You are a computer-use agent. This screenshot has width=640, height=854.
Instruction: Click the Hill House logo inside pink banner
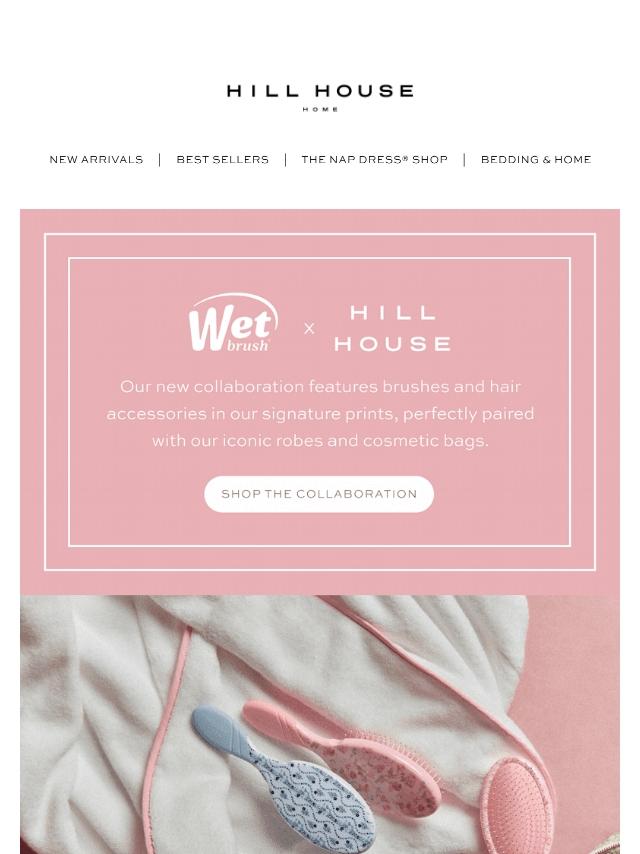pyautogui.click(x=393, y=328)
